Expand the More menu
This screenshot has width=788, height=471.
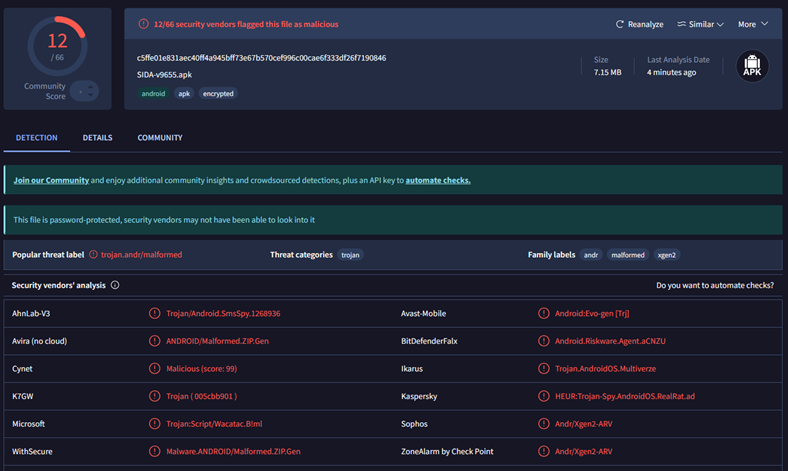[753, 24]
